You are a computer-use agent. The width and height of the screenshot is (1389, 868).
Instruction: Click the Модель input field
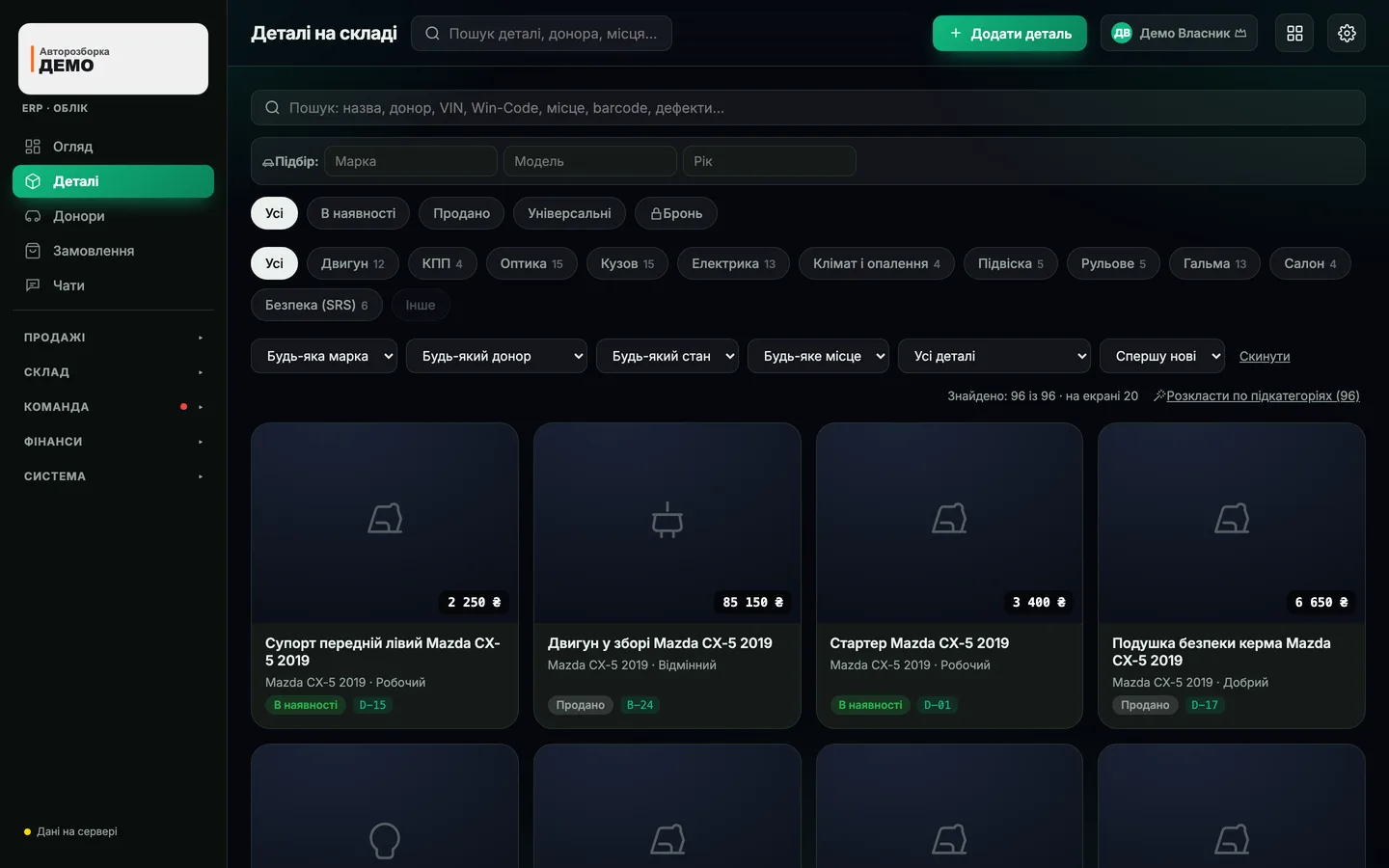590,161
